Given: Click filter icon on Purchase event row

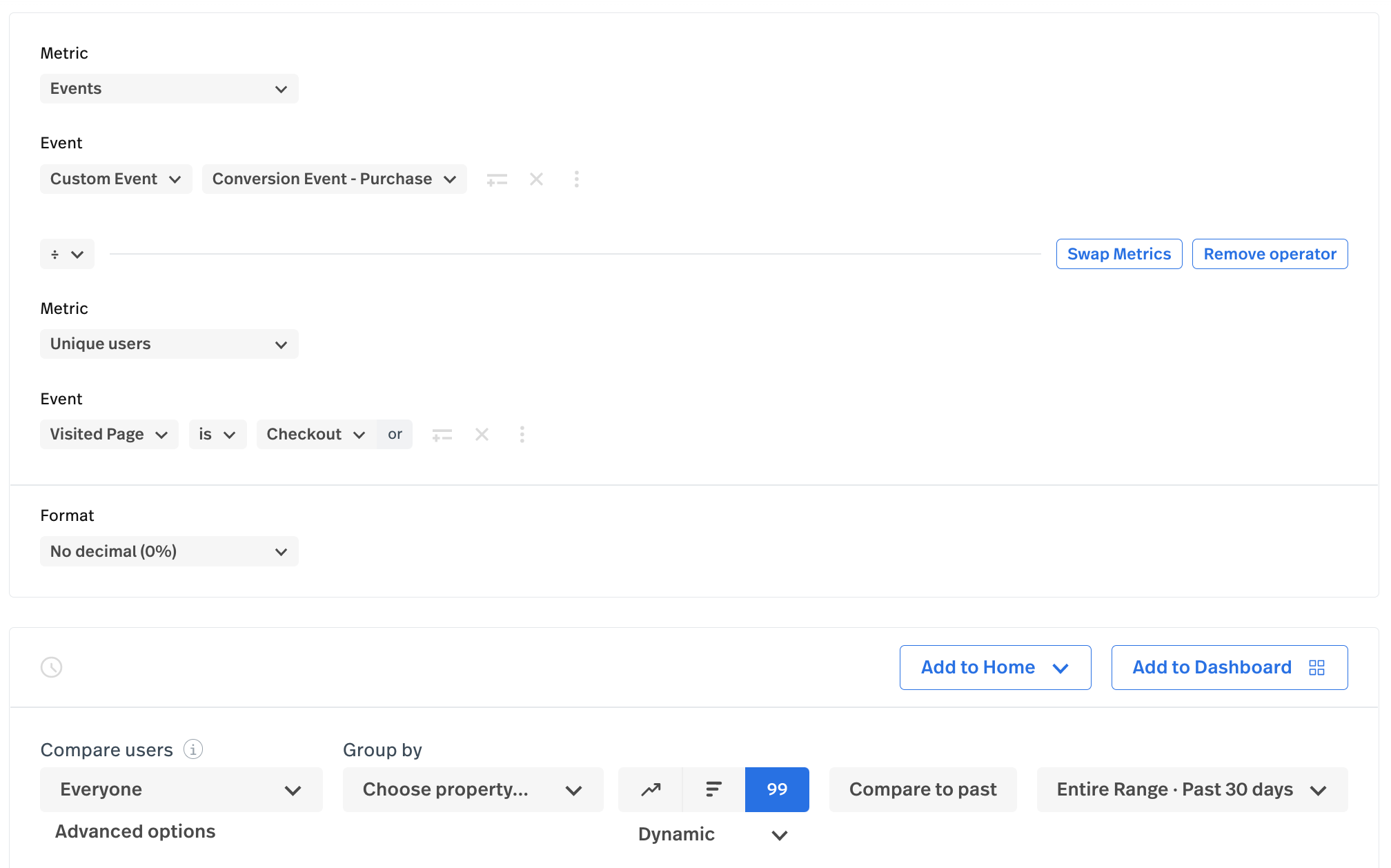Looking at the screenshot, I should tap(497, 179).
